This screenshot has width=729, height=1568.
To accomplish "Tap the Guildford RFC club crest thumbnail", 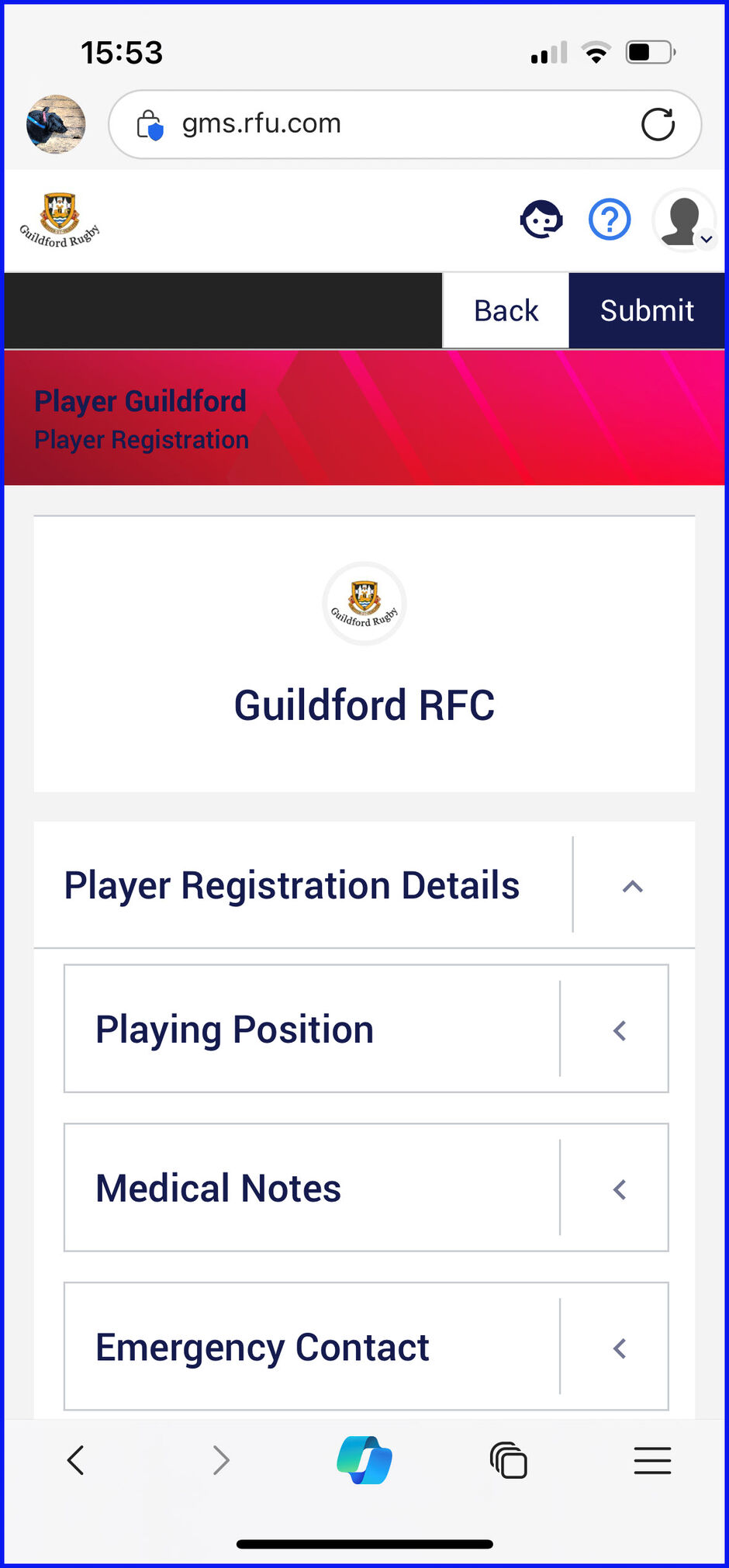I will click(x=364, y=604).
